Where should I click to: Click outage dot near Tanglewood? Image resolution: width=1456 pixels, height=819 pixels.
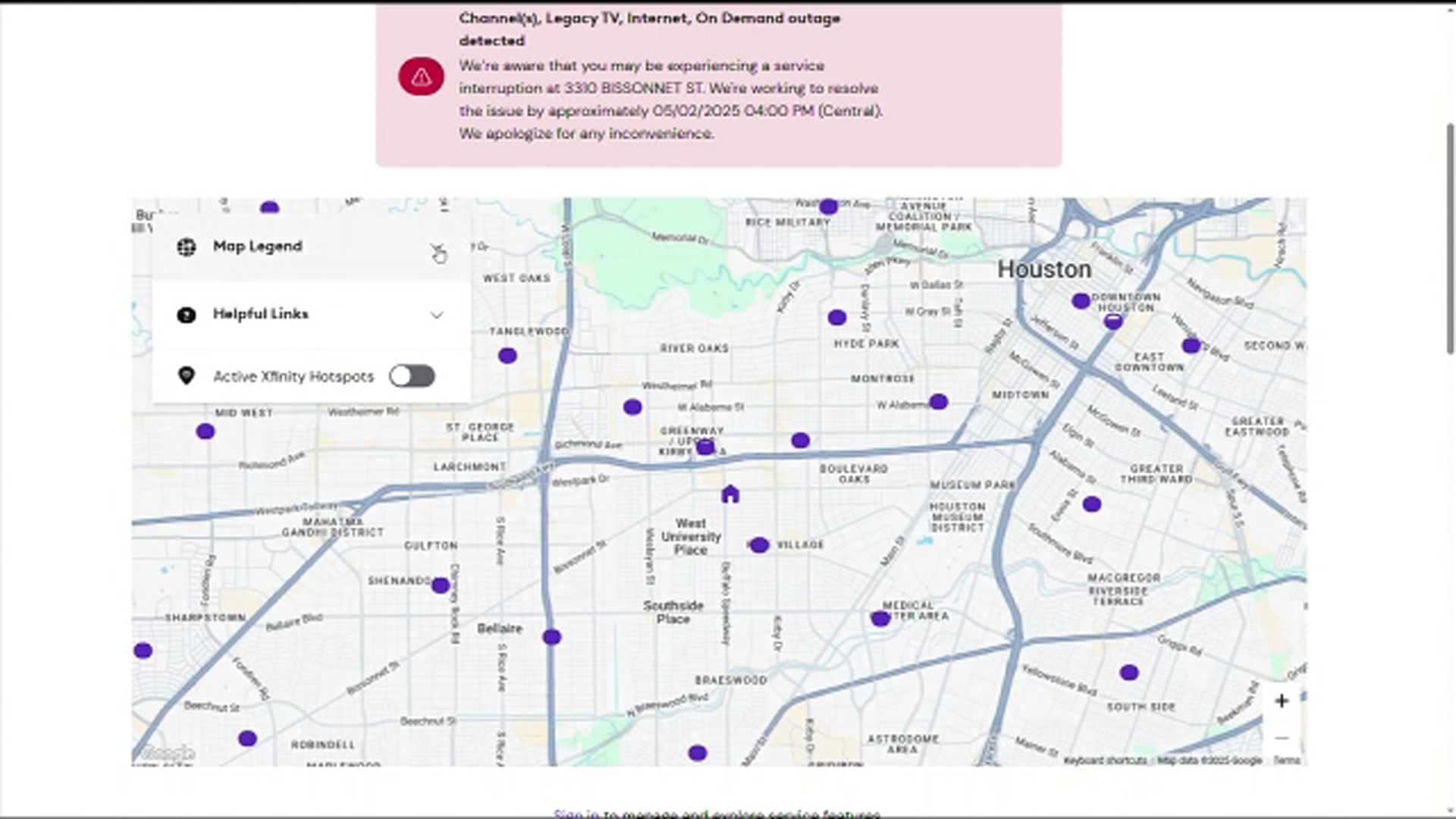(x=507, y=356)
